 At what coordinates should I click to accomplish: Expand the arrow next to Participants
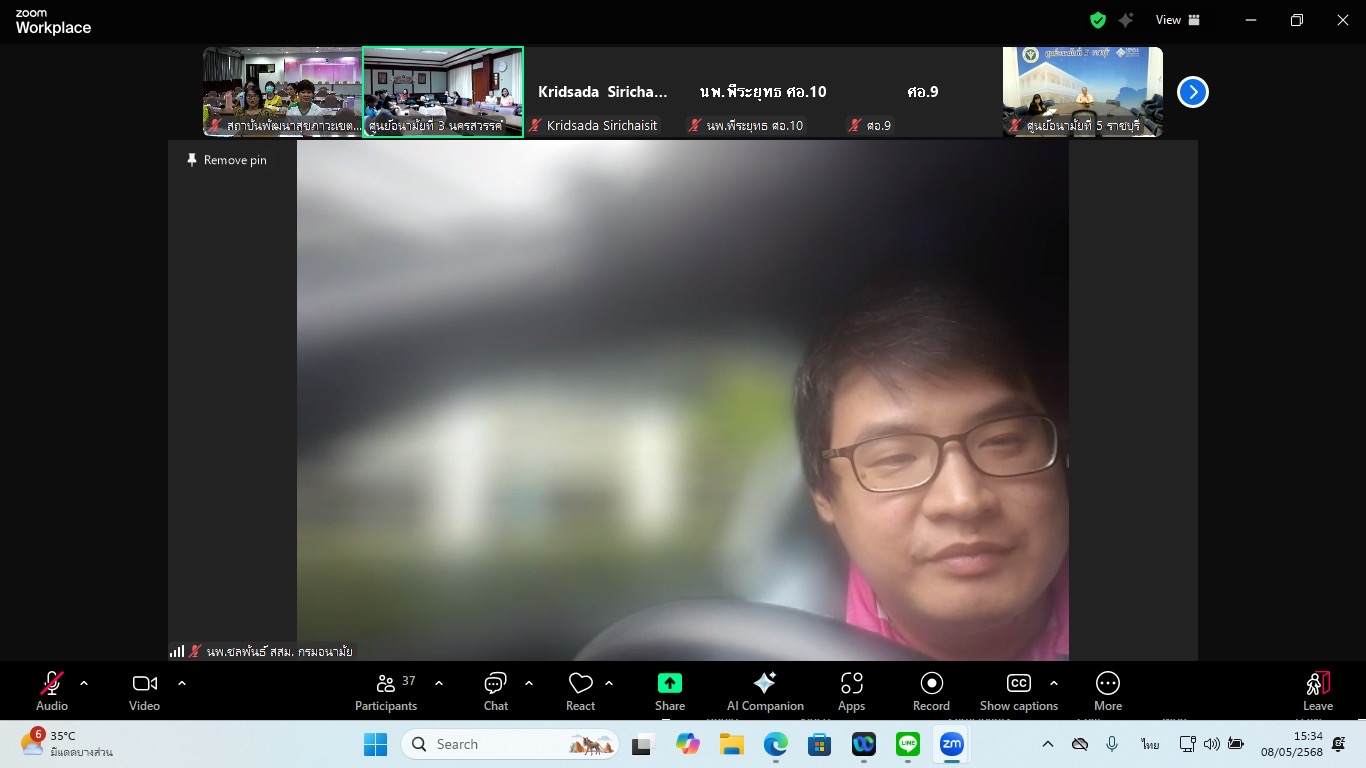pyautogui.click(x=439, y=684)
